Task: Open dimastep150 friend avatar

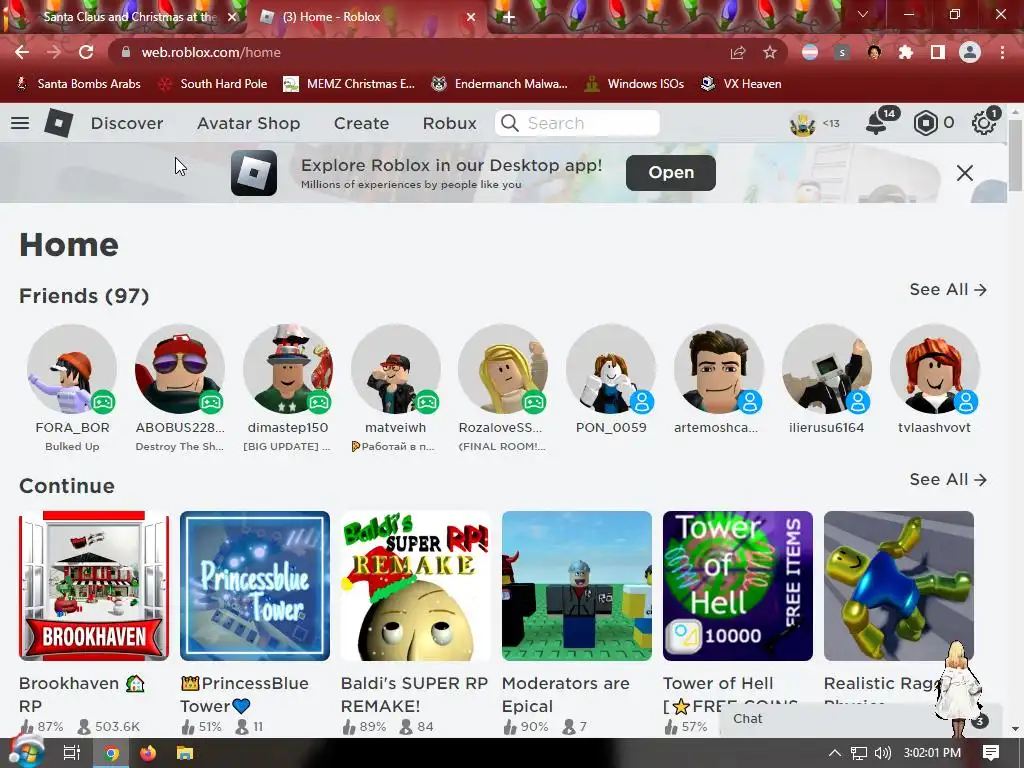Action: point(288,369)
